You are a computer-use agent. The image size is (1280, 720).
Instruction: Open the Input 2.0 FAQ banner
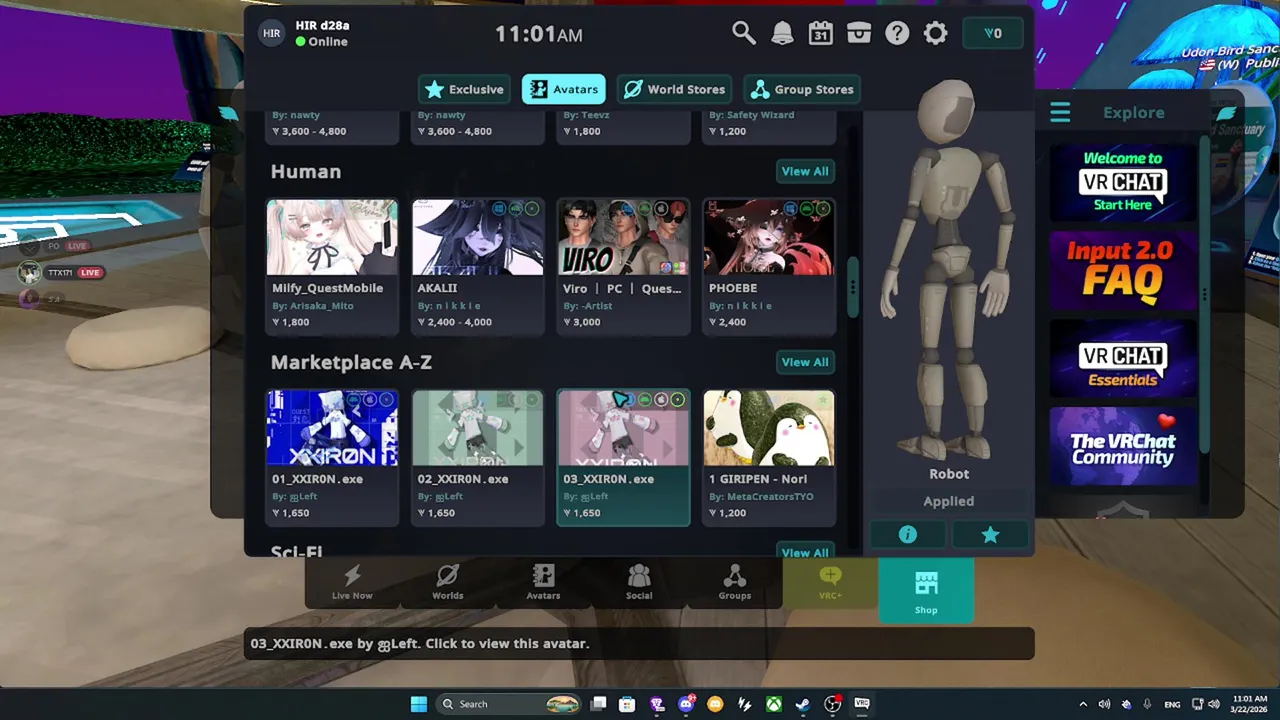coord(1123,270)
